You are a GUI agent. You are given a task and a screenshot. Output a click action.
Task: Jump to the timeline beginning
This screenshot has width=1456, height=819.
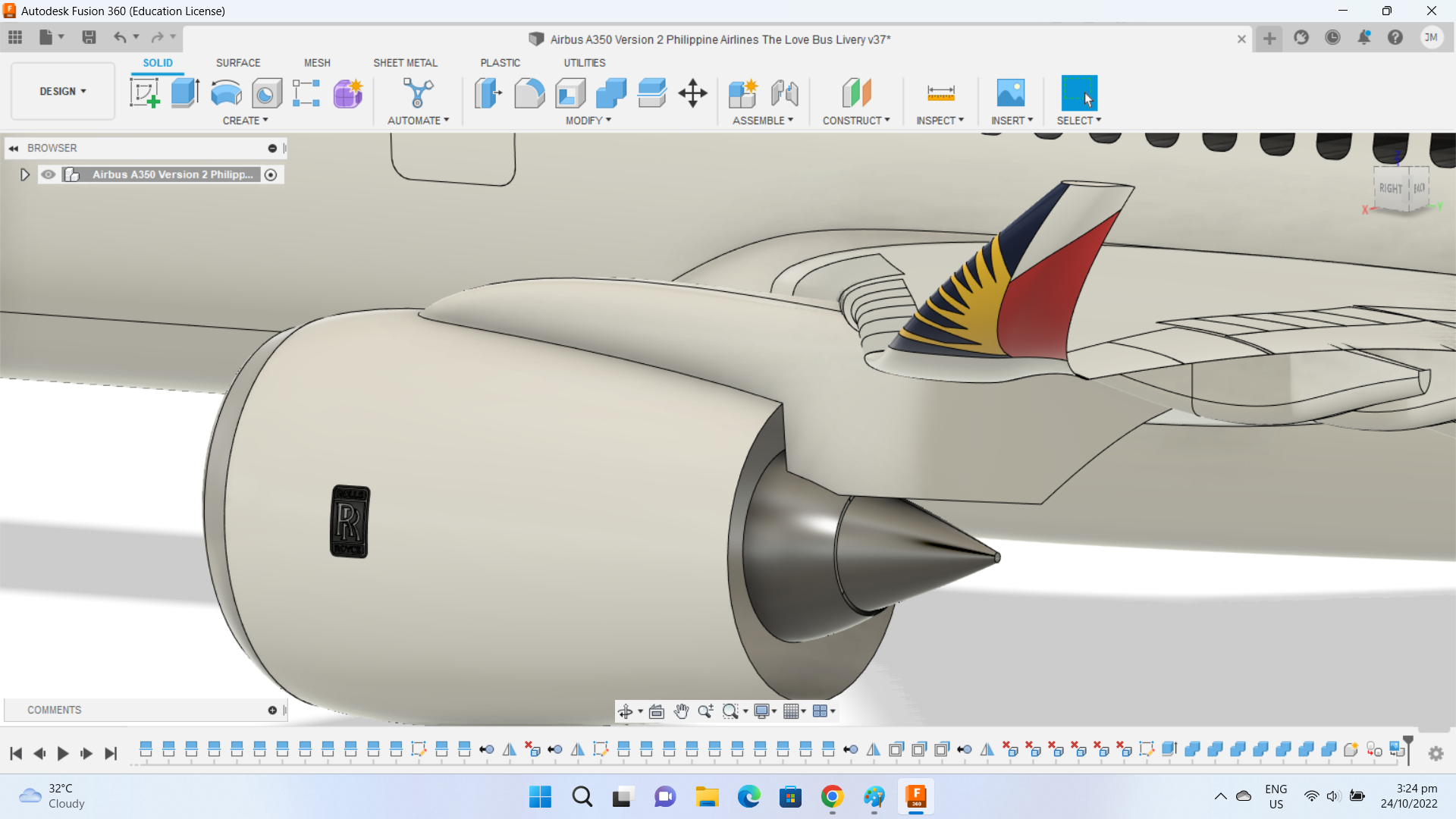coord(16,754)
